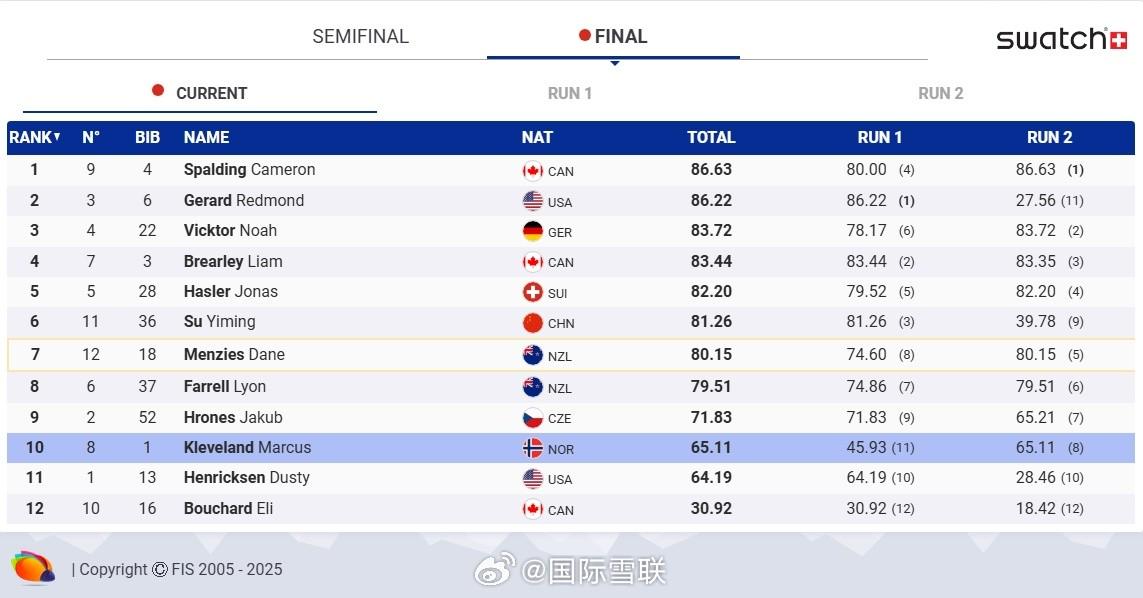
Task: Click the colorful logo in the footer
Action: [33, 568]
